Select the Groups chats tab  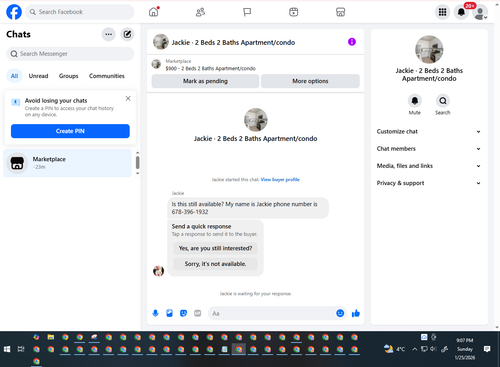click(68, 76)
